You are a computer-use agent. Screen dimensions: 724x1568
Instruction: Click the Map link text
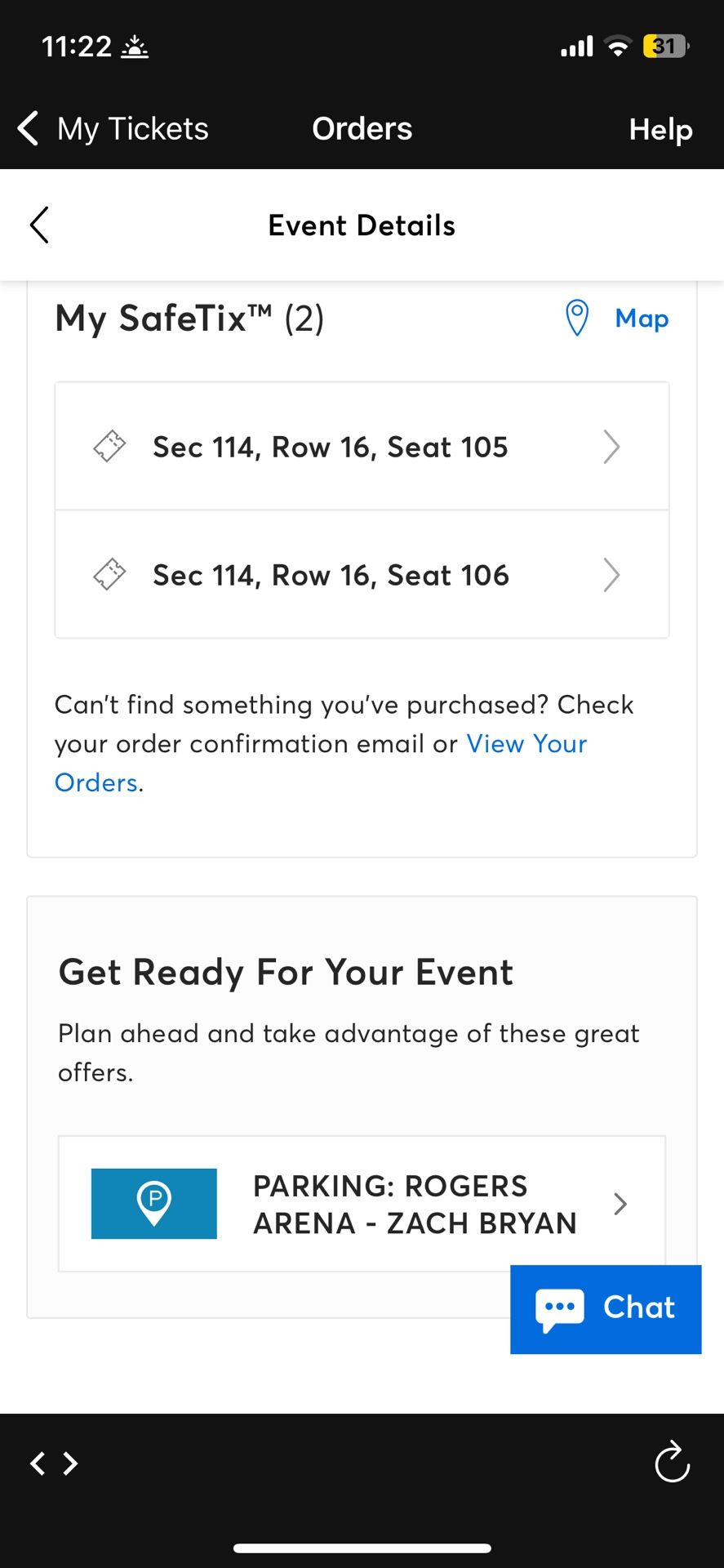click(x=642, y=318)
